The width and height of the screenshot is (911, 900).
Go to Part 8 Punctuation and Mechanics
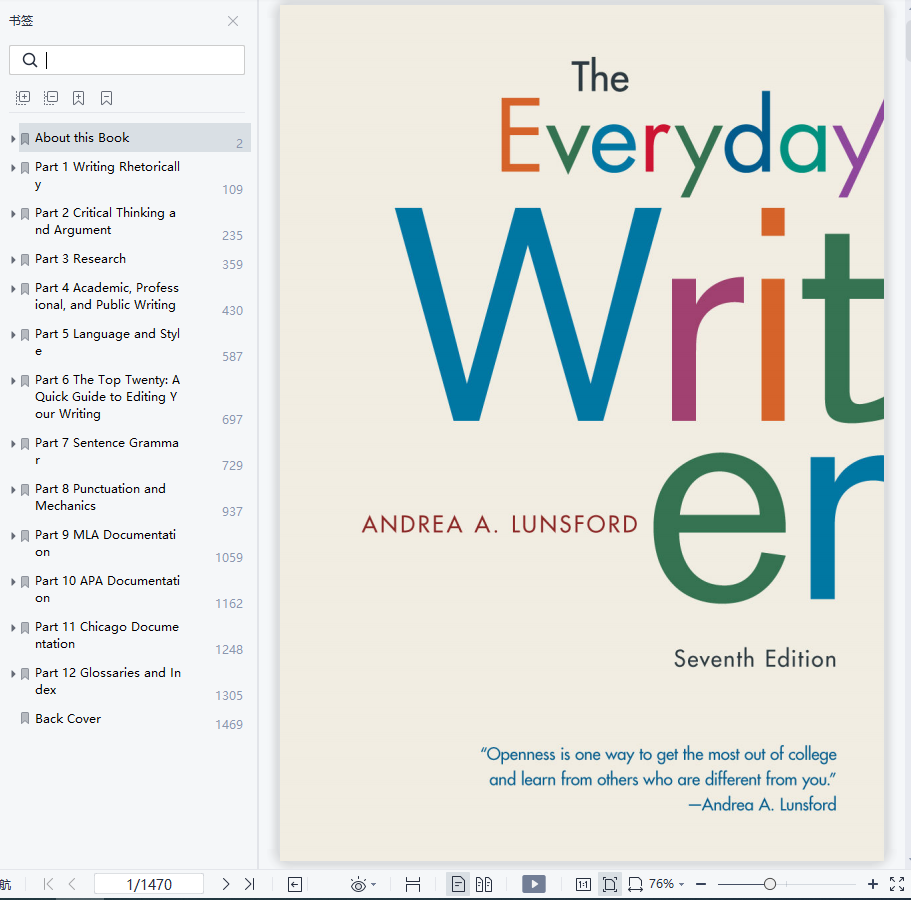(x=101, y=497)
